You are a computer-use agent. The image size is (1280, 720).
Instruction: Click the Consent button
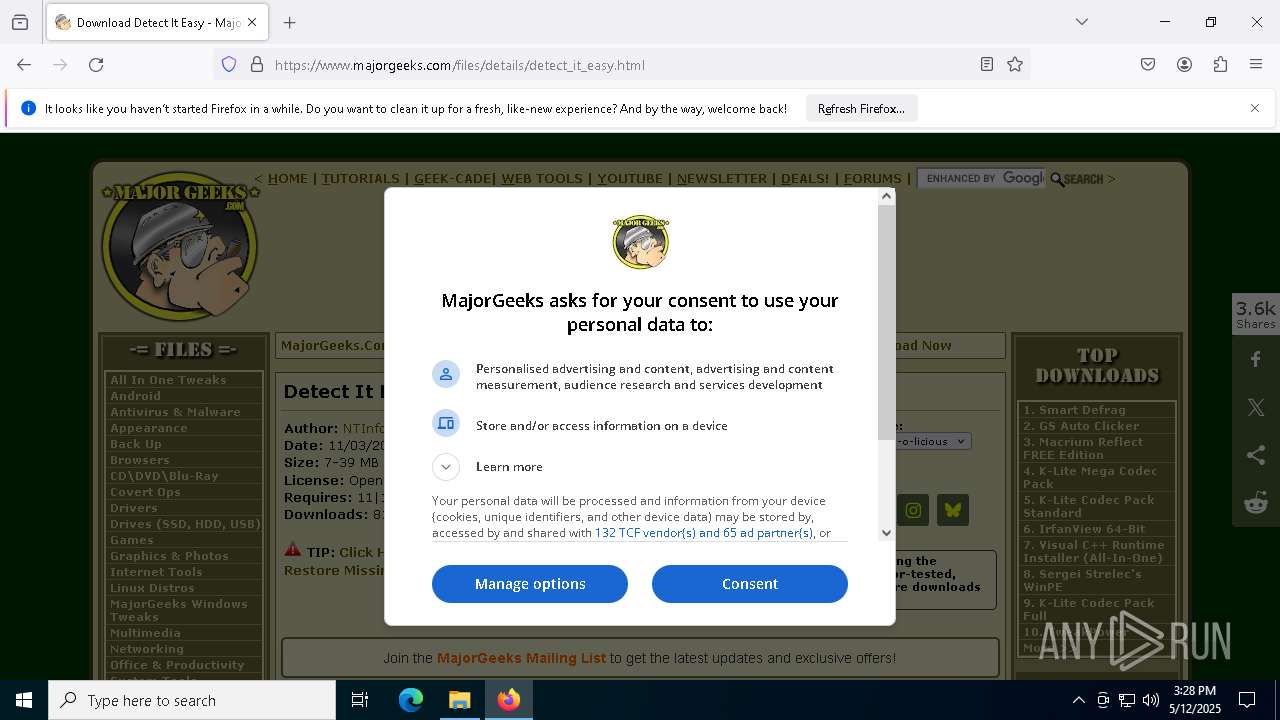pos(750,584)
